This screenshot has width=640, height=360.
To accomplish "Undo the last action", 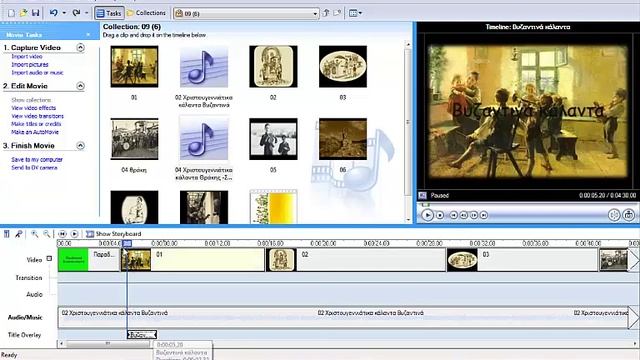I will click(53, 13).
